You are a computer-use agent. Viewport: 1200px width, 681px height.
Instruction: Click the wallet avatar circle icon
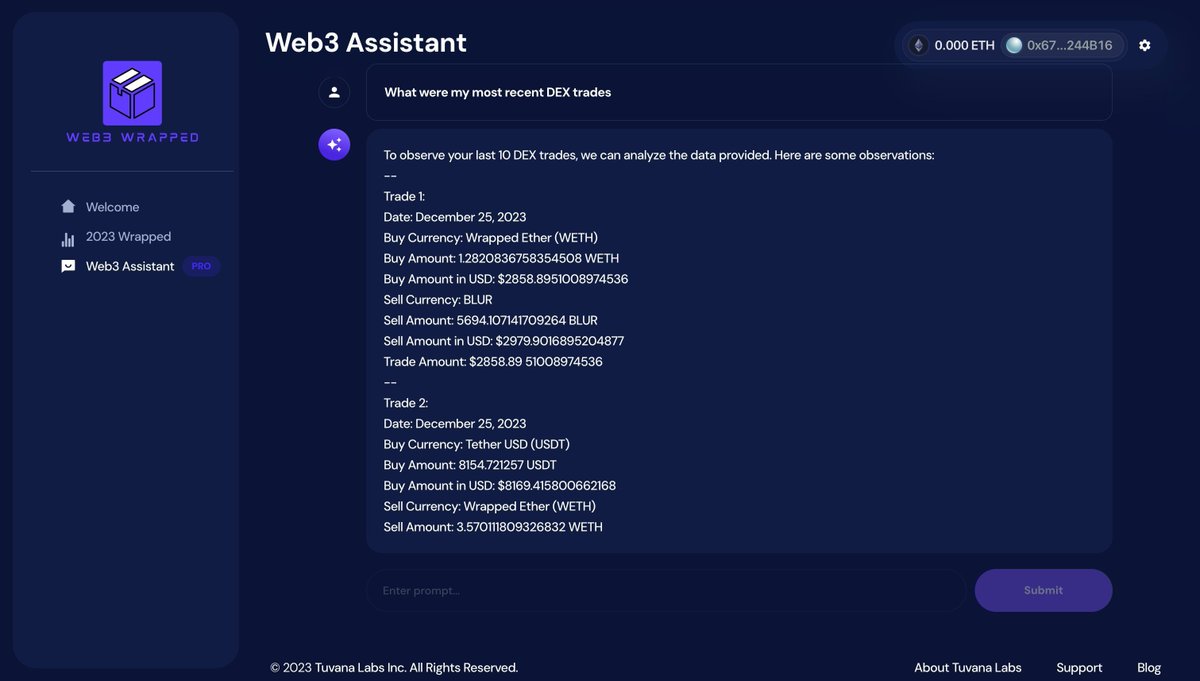1013,45
